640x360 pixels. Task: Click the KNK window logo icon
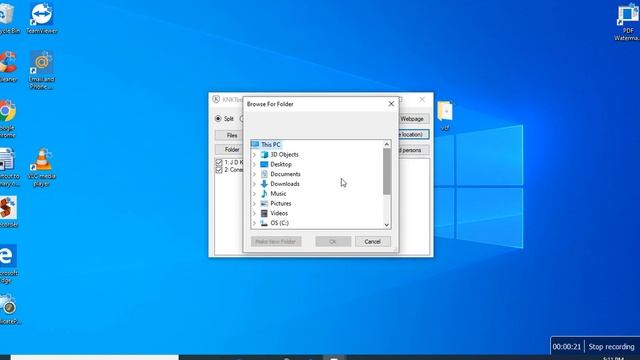tap(216, 99)
